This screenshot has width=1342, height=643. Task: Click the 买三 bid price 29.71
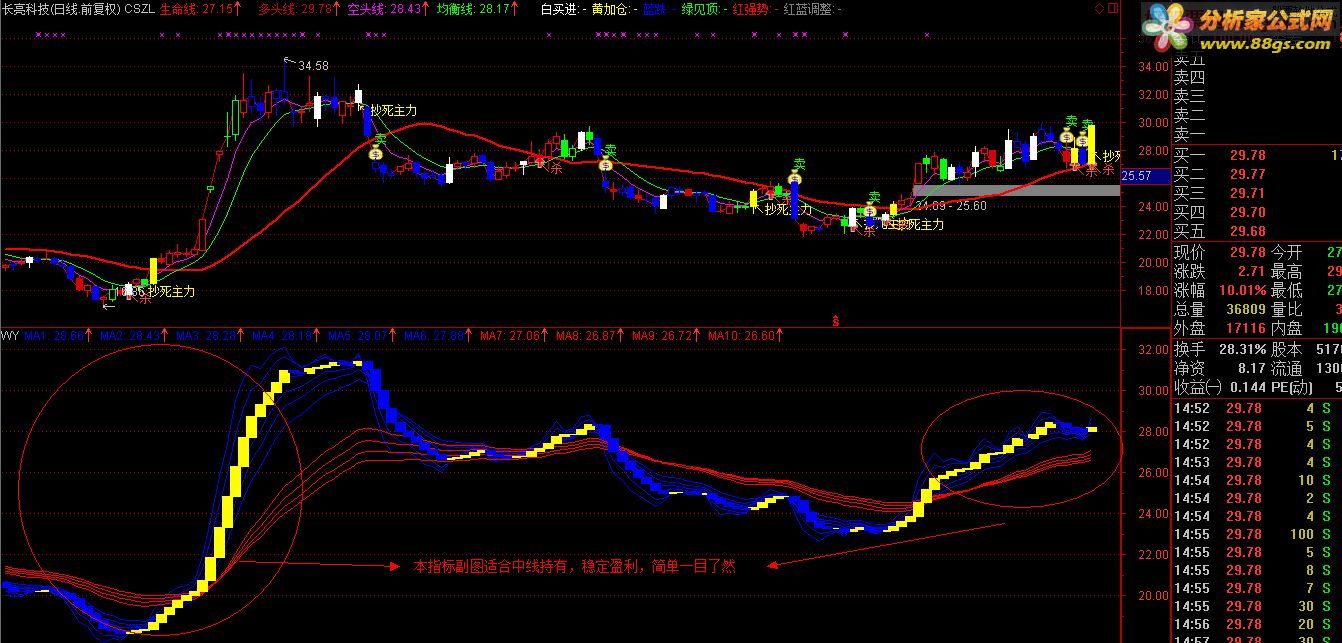click(1248, 194)
